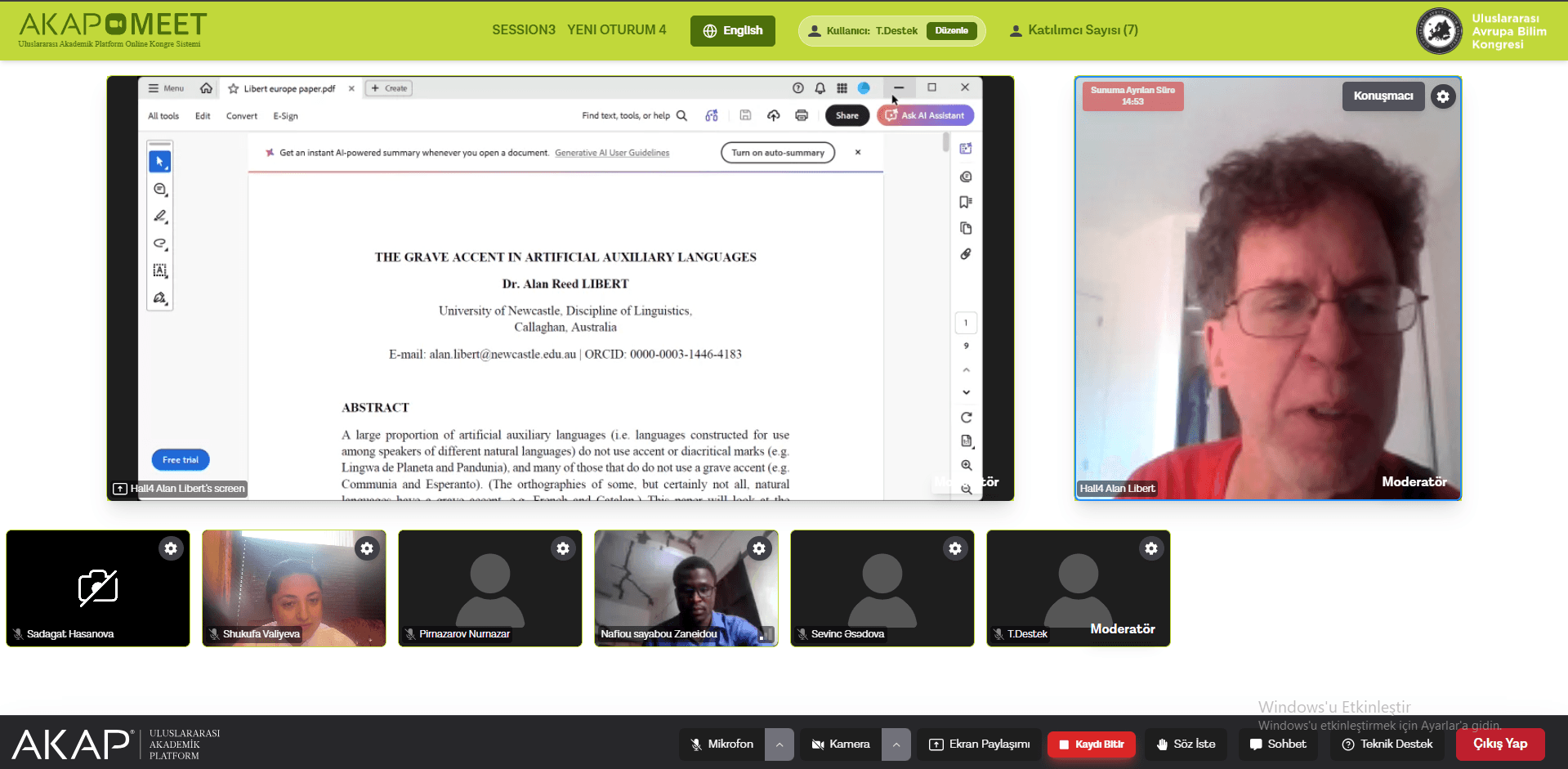This screenshot has height=769, width=1568.
Task: Select the fill and sign tool in Acrobat
Action: click(160, 297)
